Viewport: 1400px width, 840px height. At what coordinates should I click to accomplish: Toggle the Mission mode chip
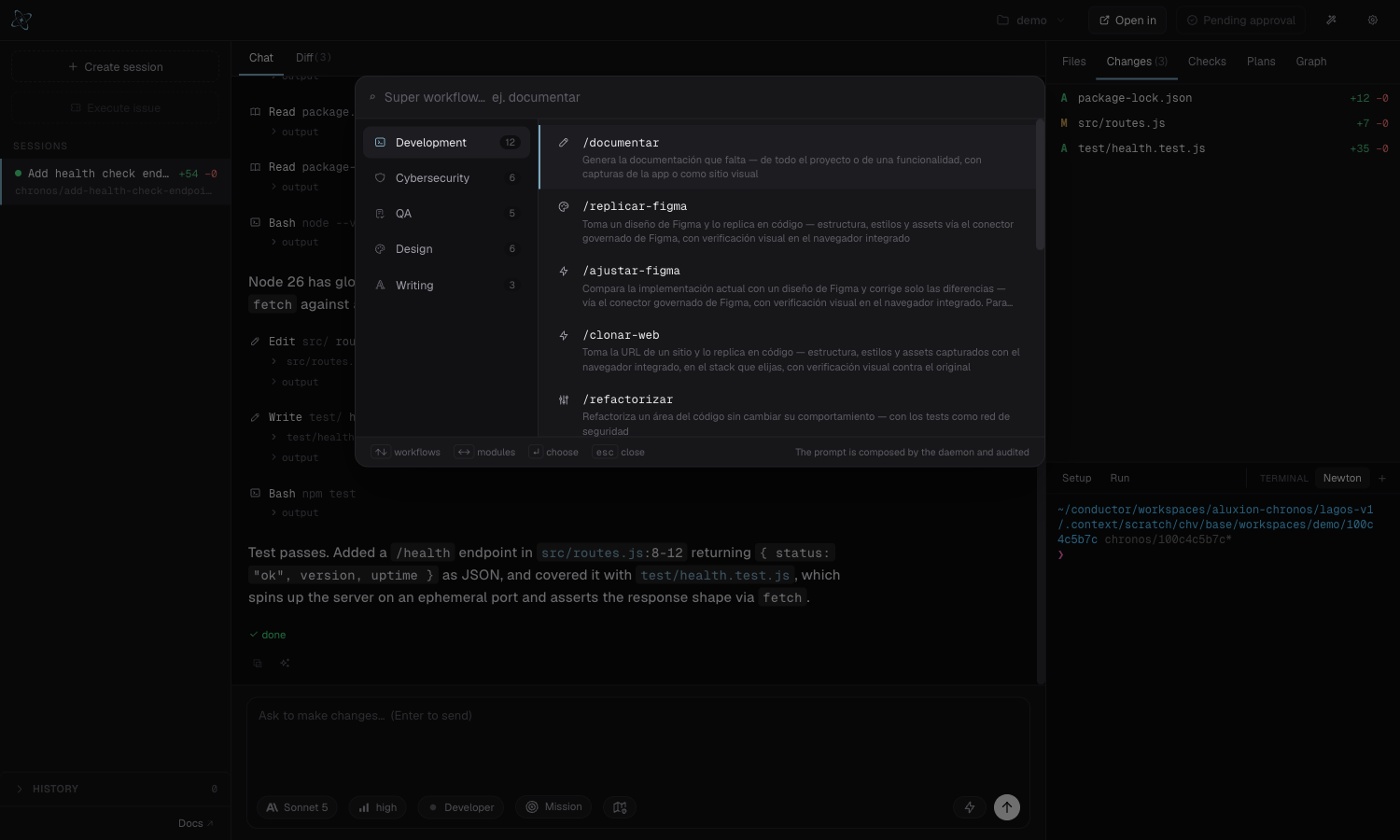553,807
